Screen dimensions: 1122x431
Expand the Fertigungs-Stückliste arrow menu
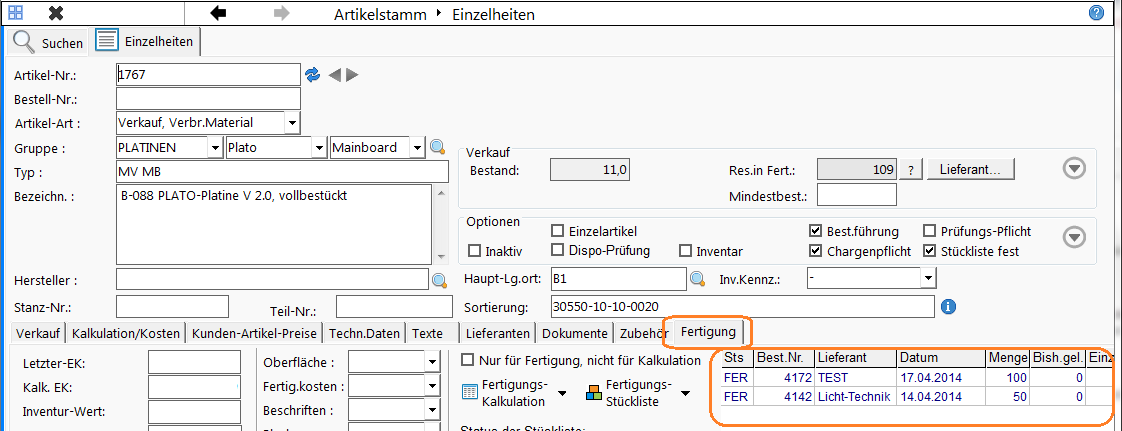[x=685, y=393]
